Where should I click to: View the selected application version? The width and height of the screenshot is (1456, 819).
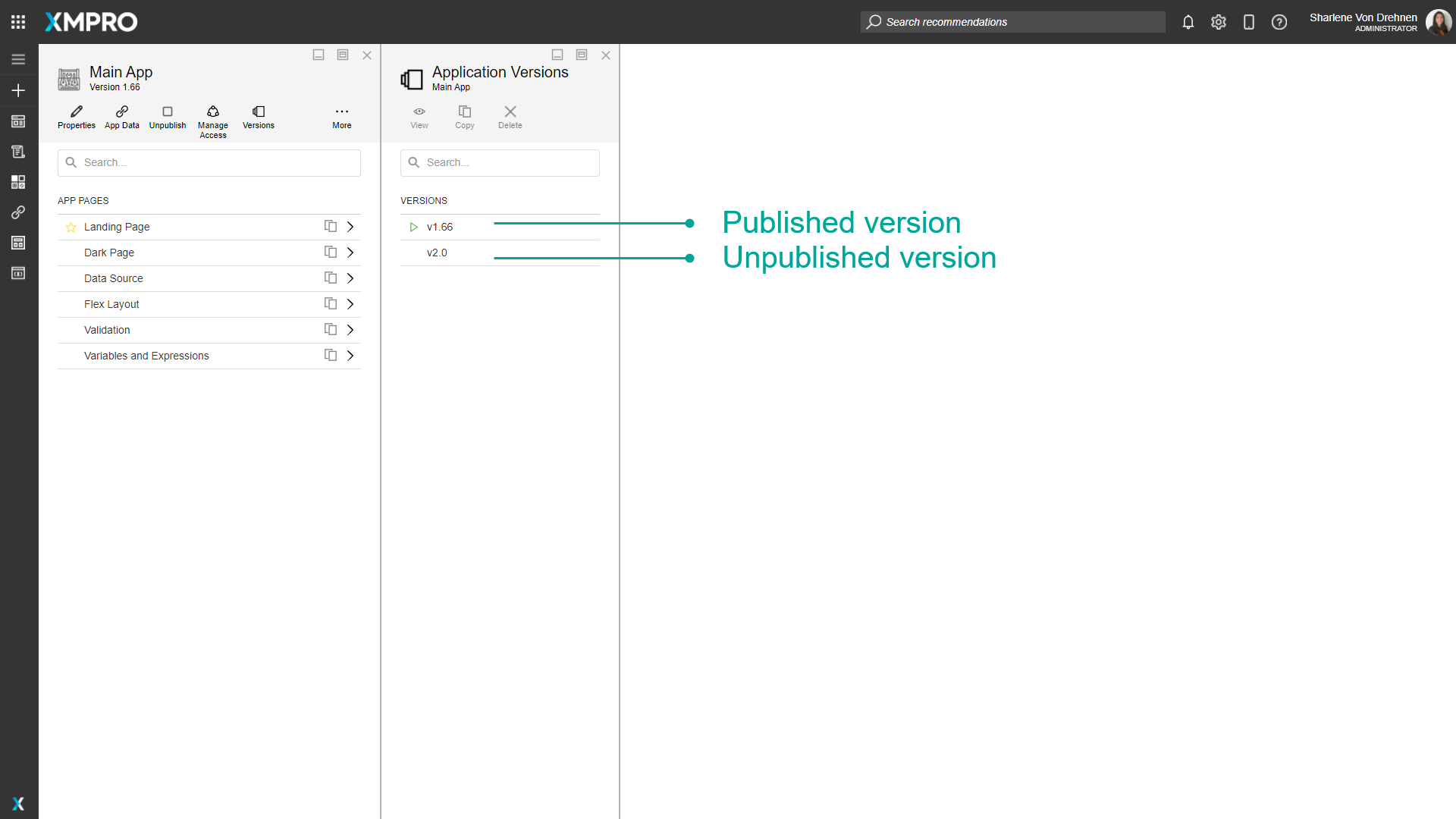click(419, 117)
